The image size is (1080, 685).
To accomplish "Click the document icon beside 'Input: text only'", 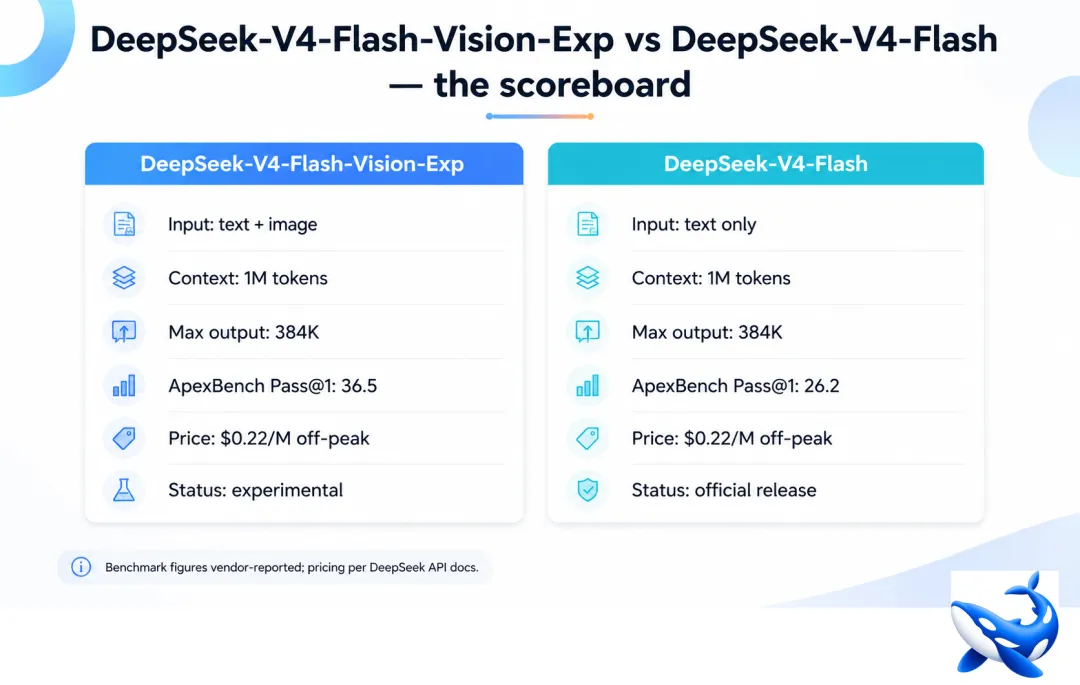I will click(x=588, y=224).
